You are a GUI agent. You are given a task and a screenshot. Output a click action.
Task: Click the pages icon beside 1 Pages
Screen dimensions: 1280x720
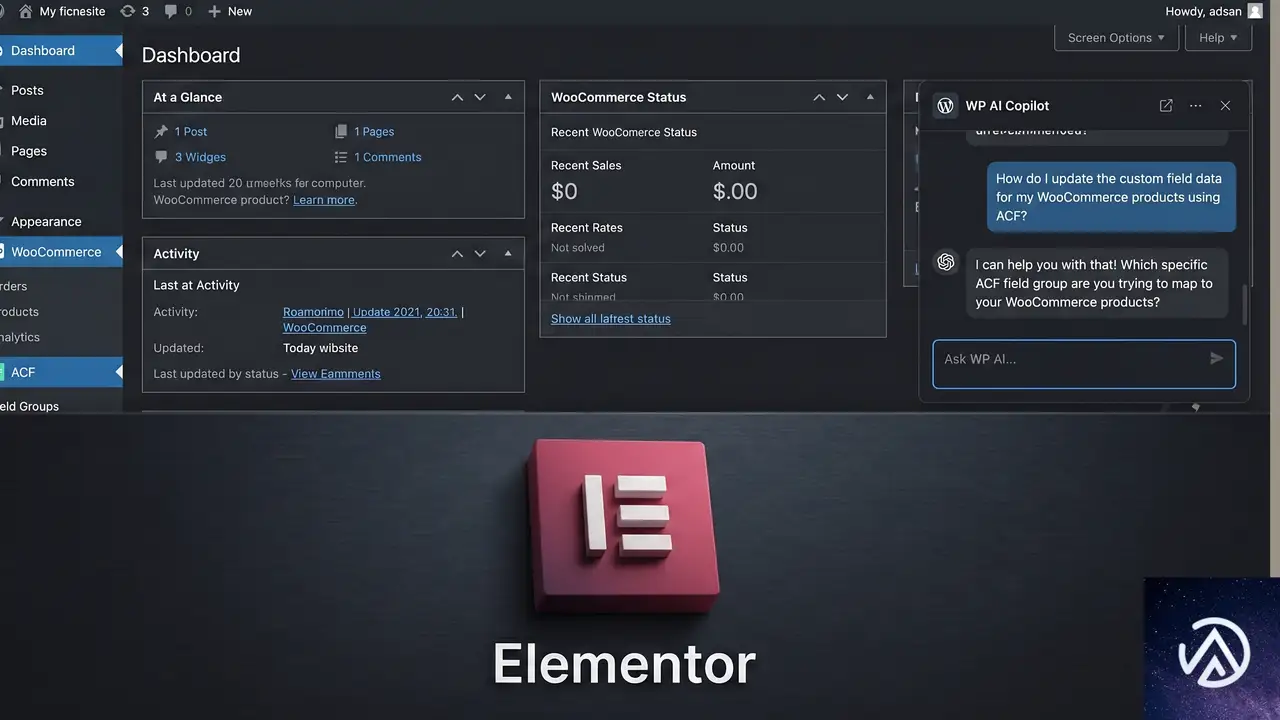(x=341, y=131)
